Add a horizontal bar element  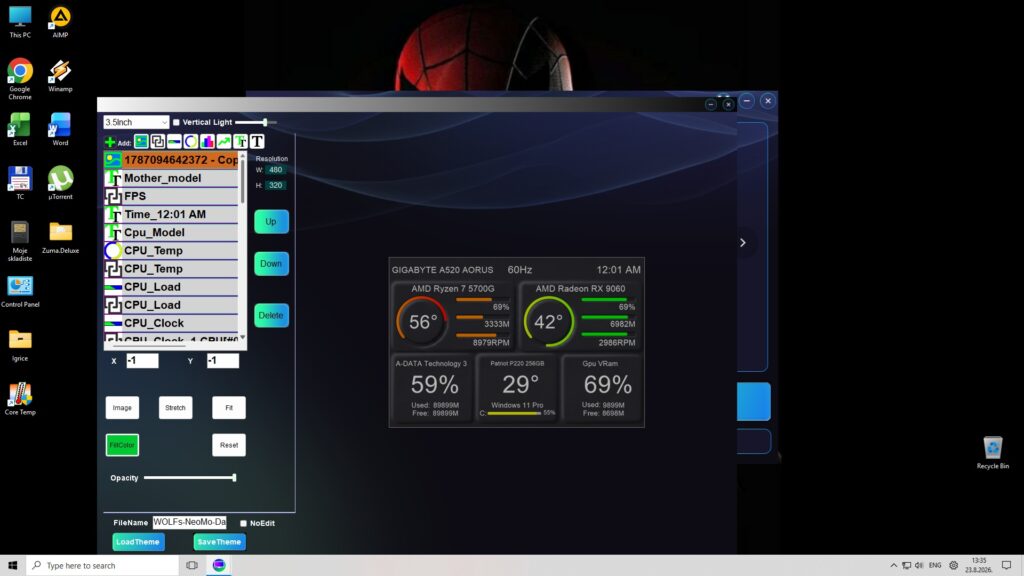[x=174, y=142]
